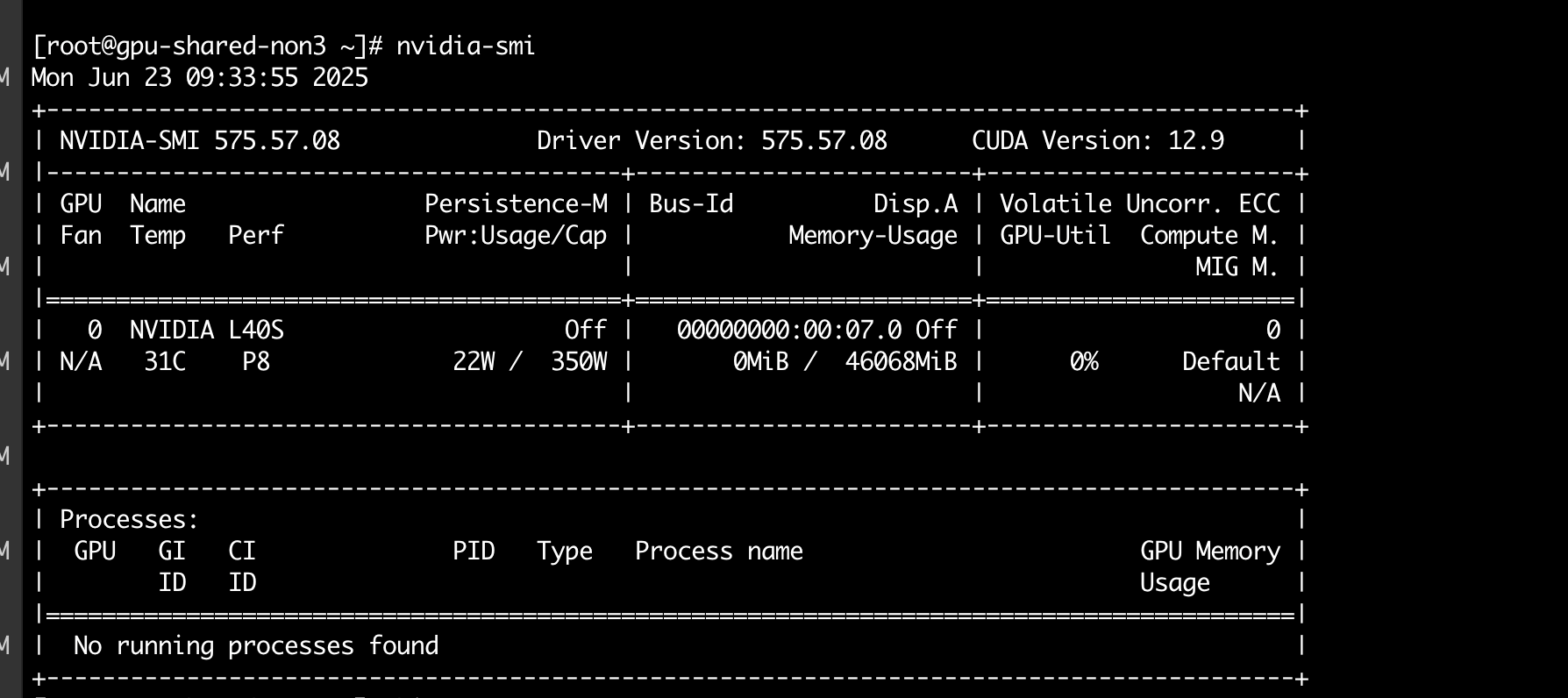Click the 31C temperature reading
The height and width of the screenshot is (698, 1568).
pos(165,361)
